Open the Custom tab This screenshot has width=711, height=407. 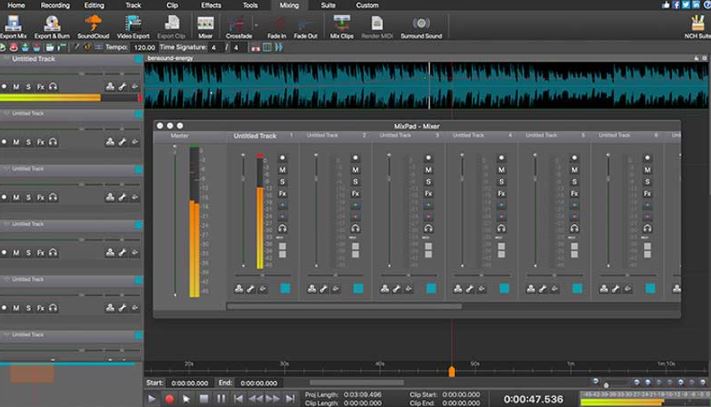click(367, 5)
